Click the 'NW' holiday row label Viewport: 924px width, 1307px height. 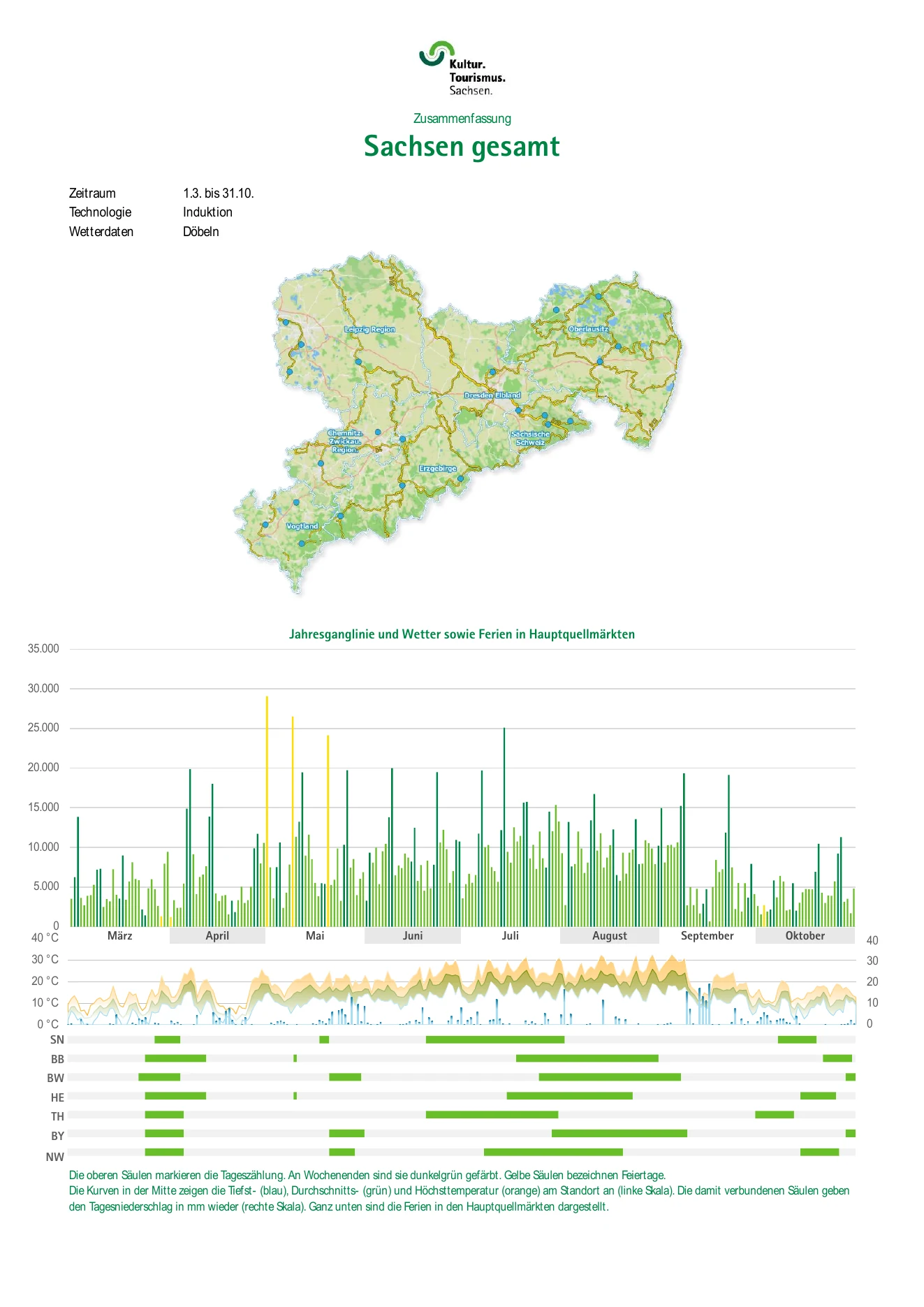click(55, 1157)
